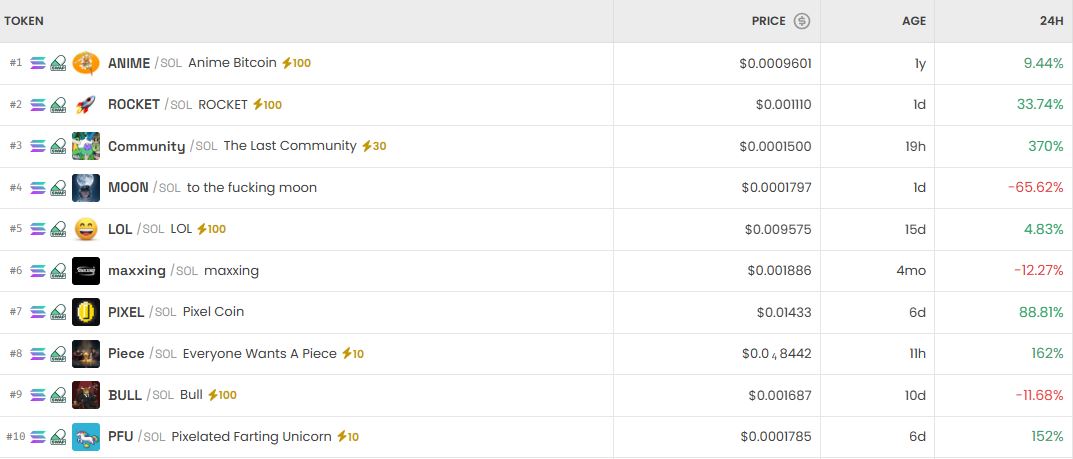Click the DEX icon on the PIXEL row
Image resolution: width=1073 pixels, height=459 pixels.
[x=58, y=312]
